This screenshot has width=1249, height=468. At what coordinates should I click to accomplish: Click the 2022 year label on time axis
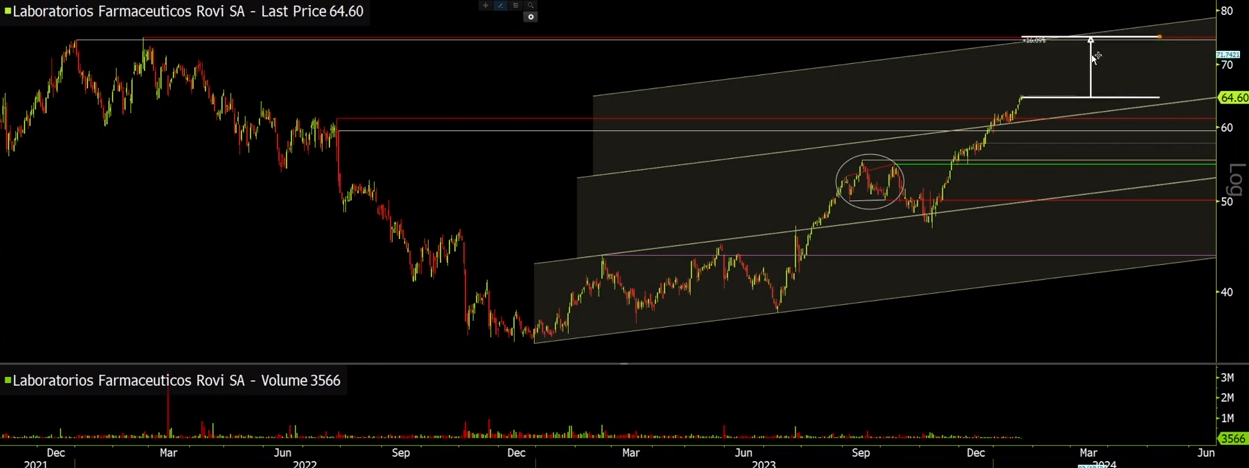[304, 464]
